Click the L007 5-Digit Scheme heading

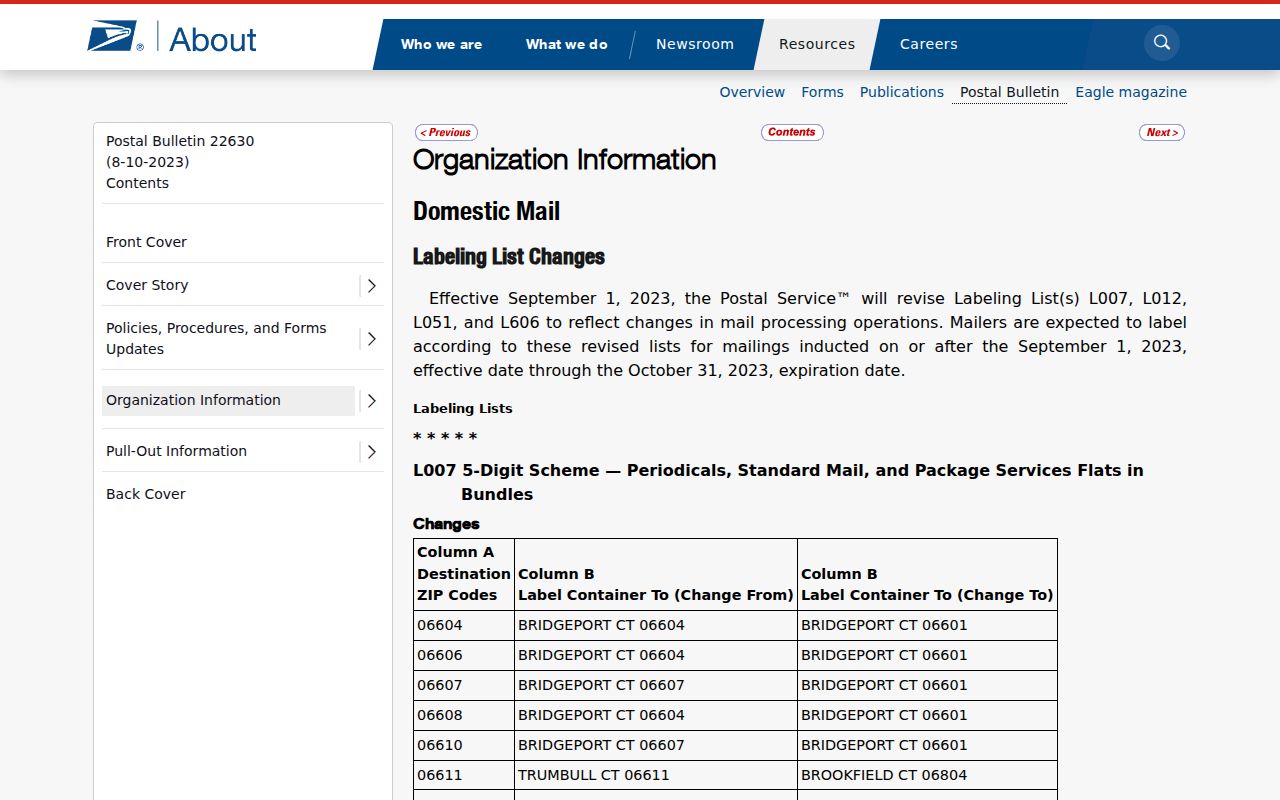click(778, 482)
